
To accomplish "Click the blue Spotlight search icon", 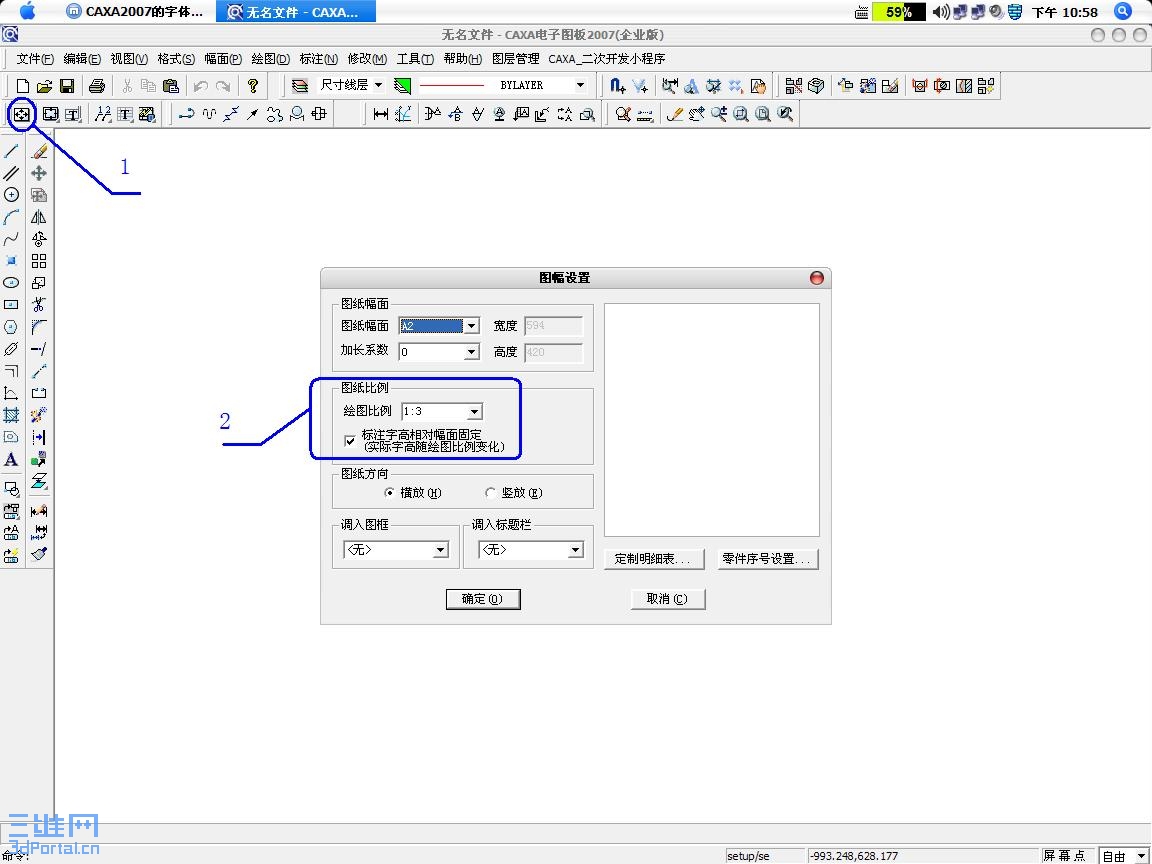I will pyautogui.click(x=1123, y=11).
